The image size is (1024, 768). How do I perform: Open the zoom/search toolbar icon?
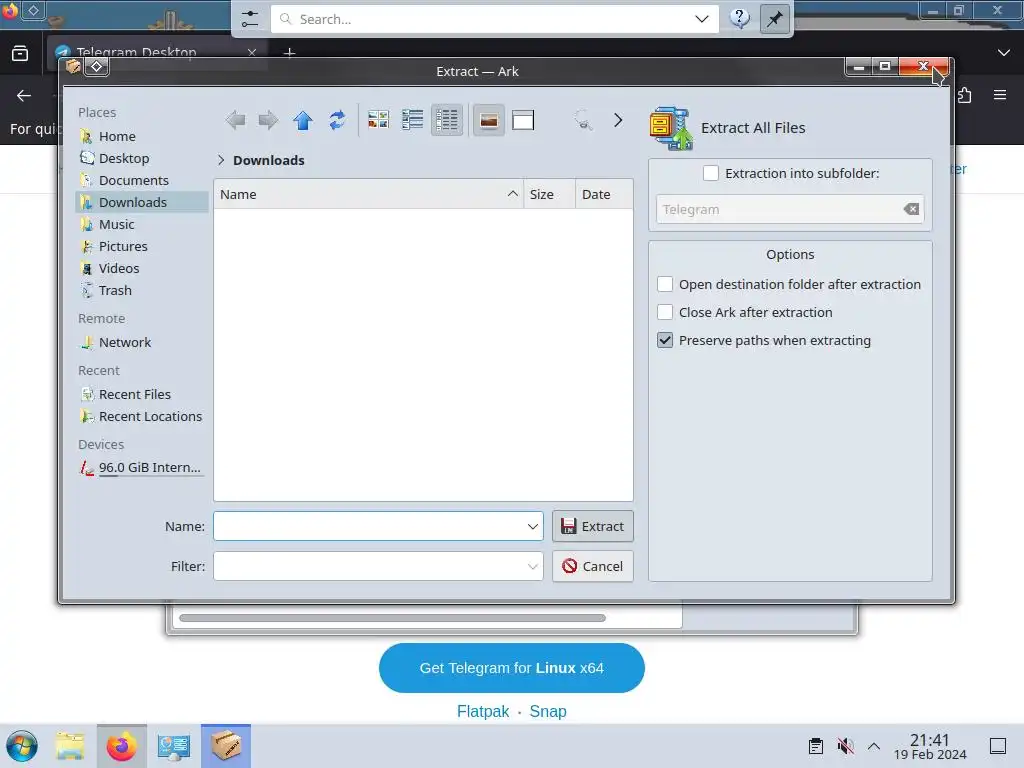click(583, 120)
